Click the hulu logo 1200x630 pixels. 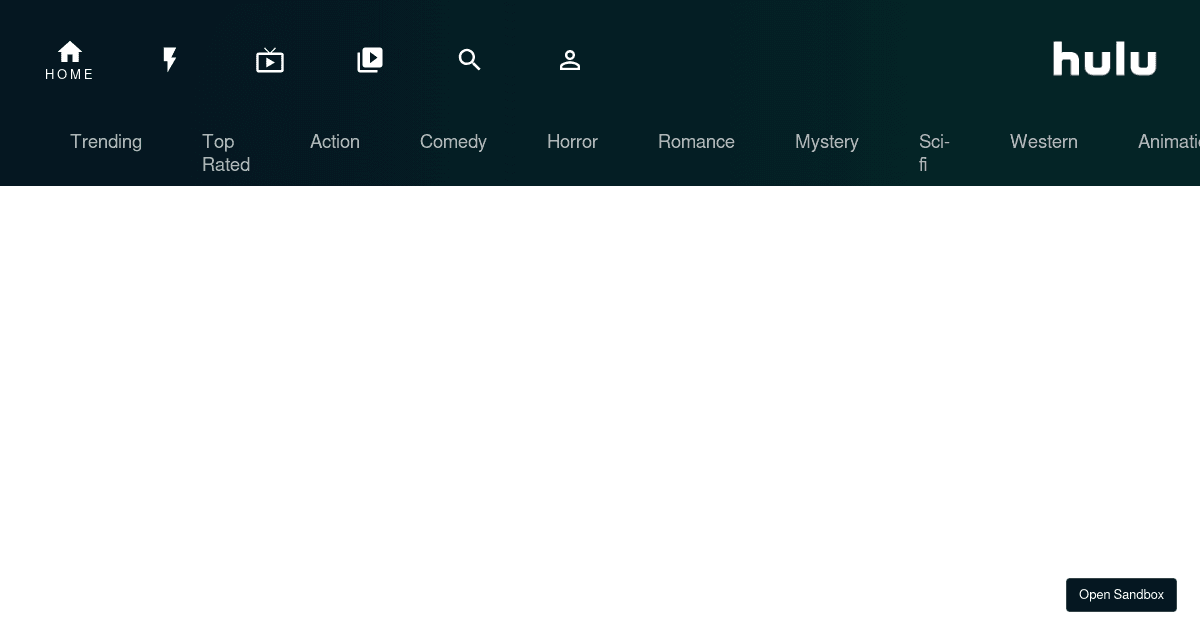(1104, 58)
